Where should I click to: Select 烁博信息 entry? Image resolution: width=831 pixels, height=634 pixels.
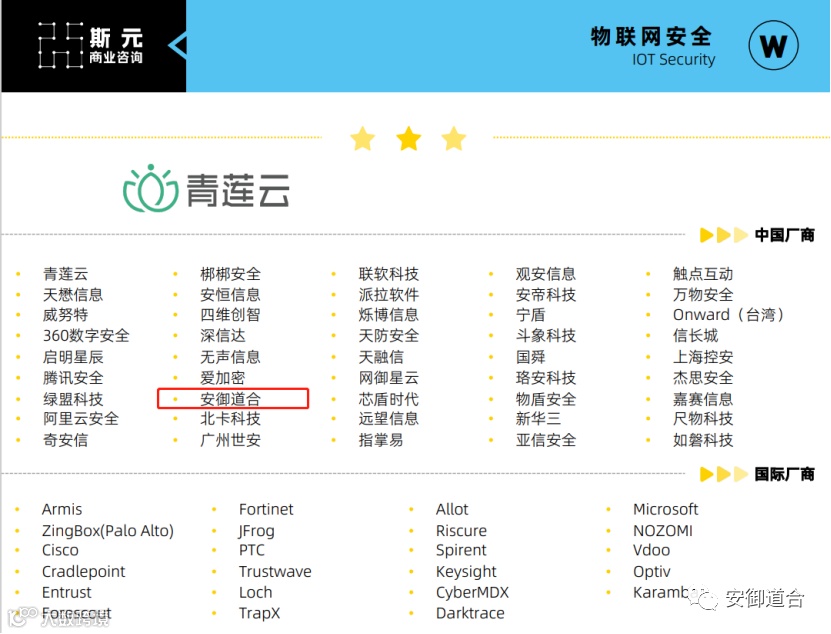(388, 315)
